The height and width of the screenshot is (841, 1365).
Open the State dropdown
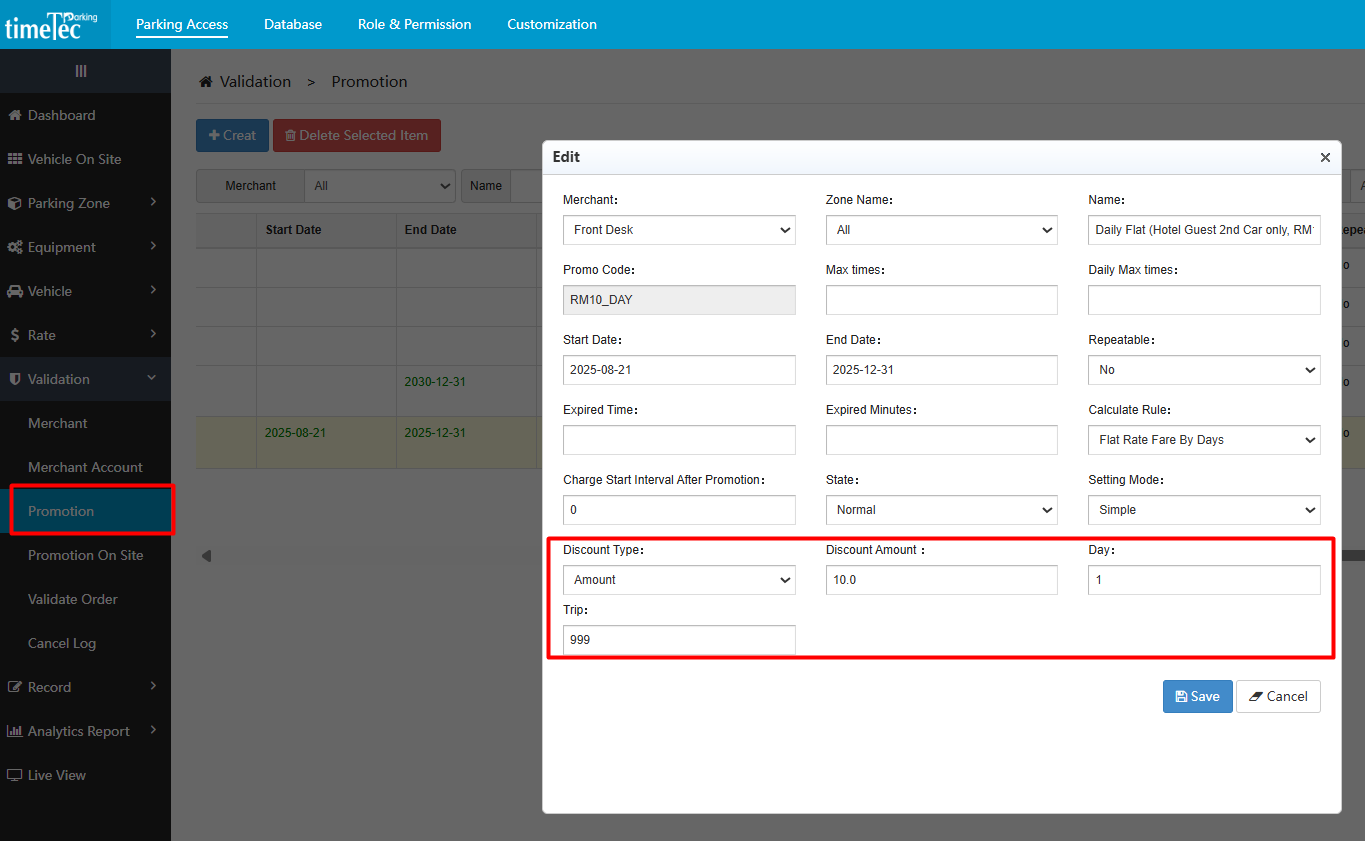tap(941, 510)
